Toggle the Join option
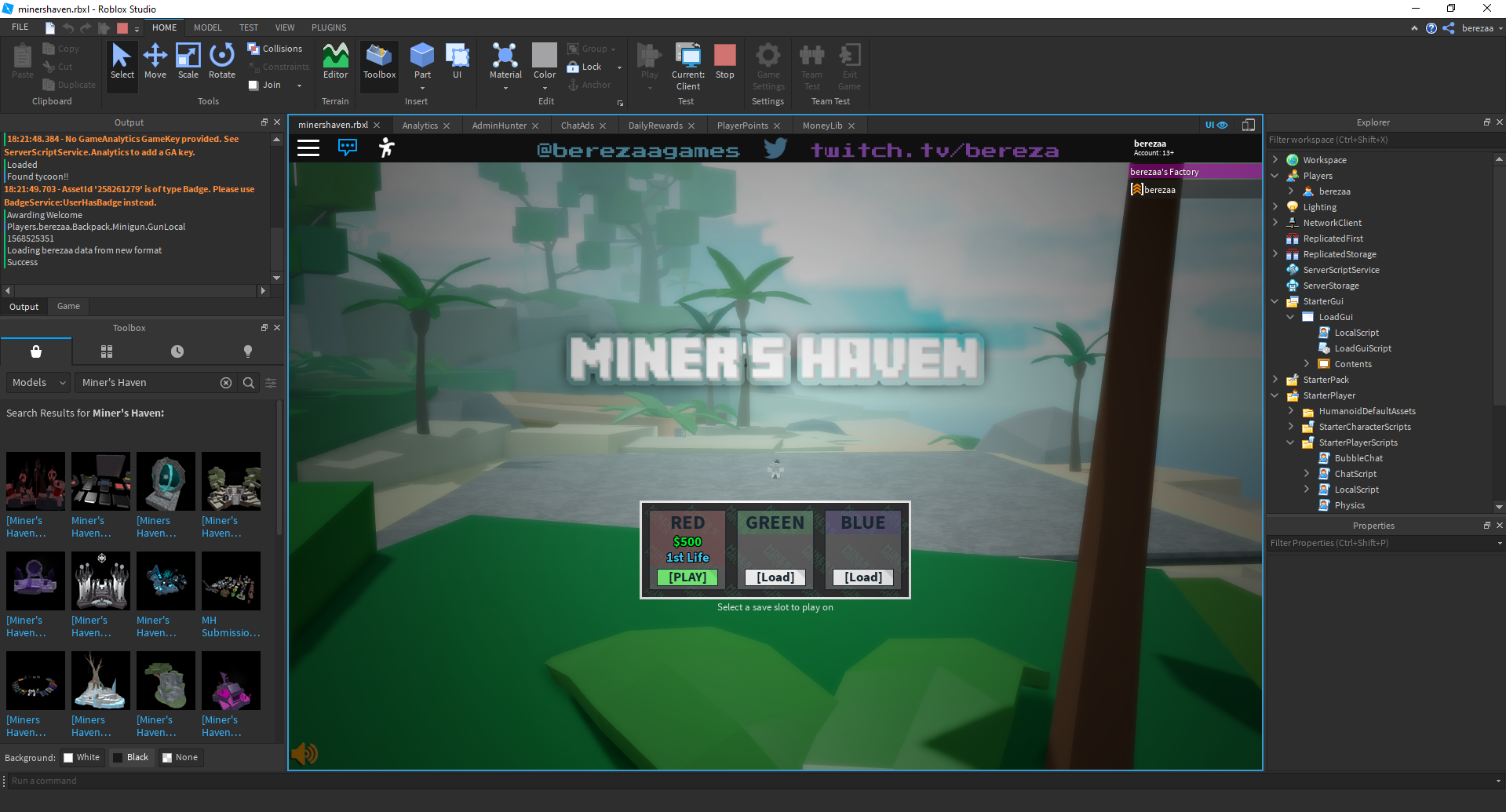 [265, 85]
